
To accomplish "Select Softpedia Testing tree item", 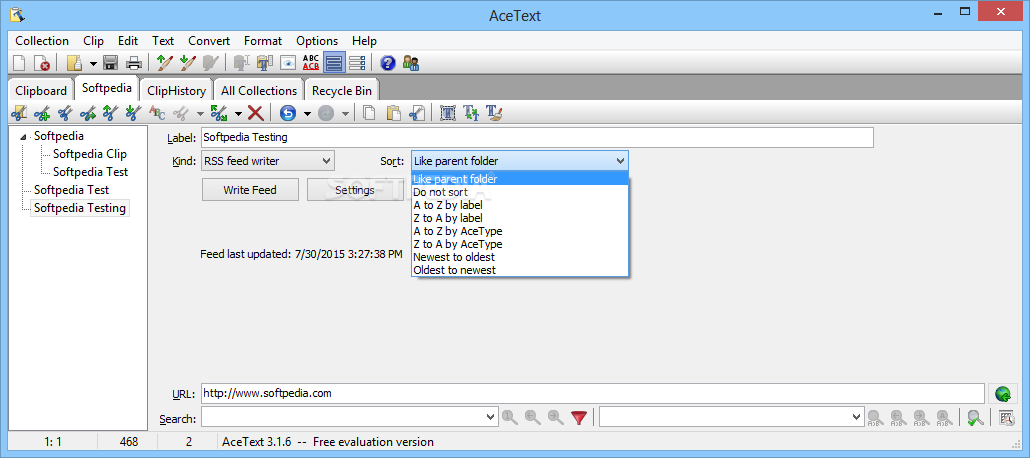I will tap(79, 208).
